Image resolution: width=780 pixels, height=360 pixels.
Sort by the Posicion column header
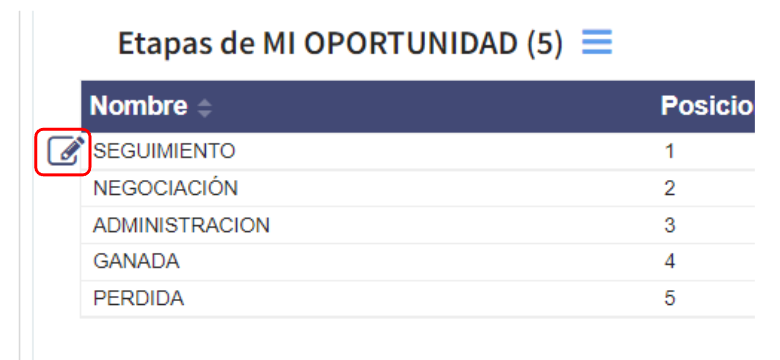pyautogui.click(x=707, y=106)
